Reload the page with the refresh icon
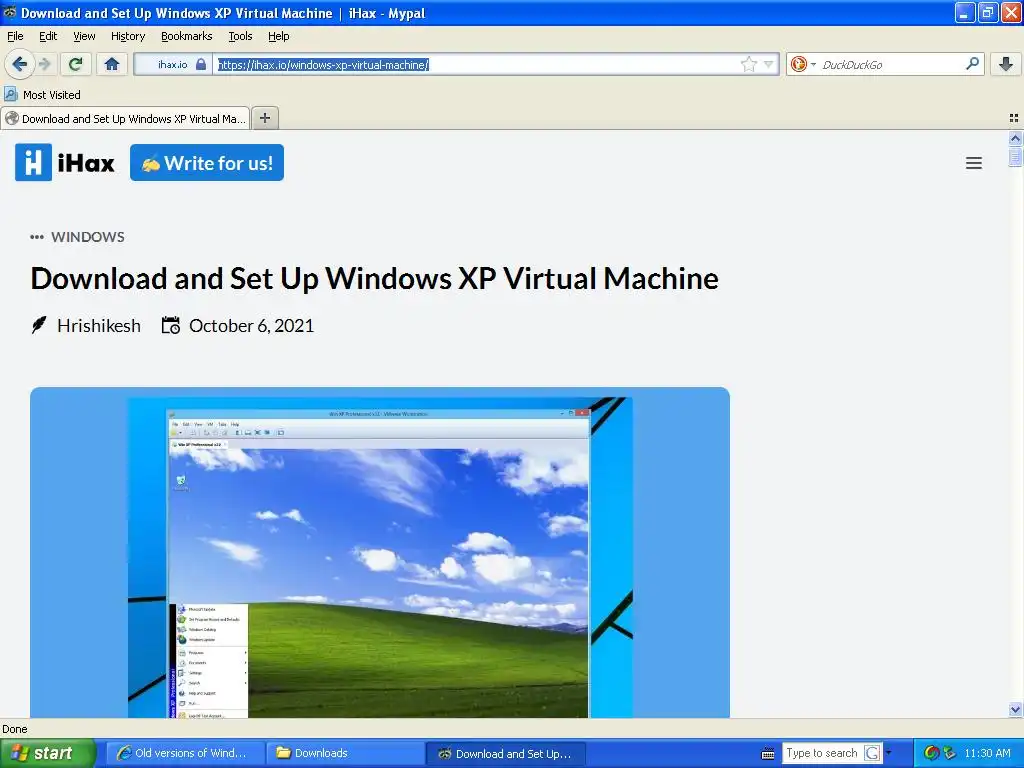This screenshot has width=1024, height=768. (75, 64)
